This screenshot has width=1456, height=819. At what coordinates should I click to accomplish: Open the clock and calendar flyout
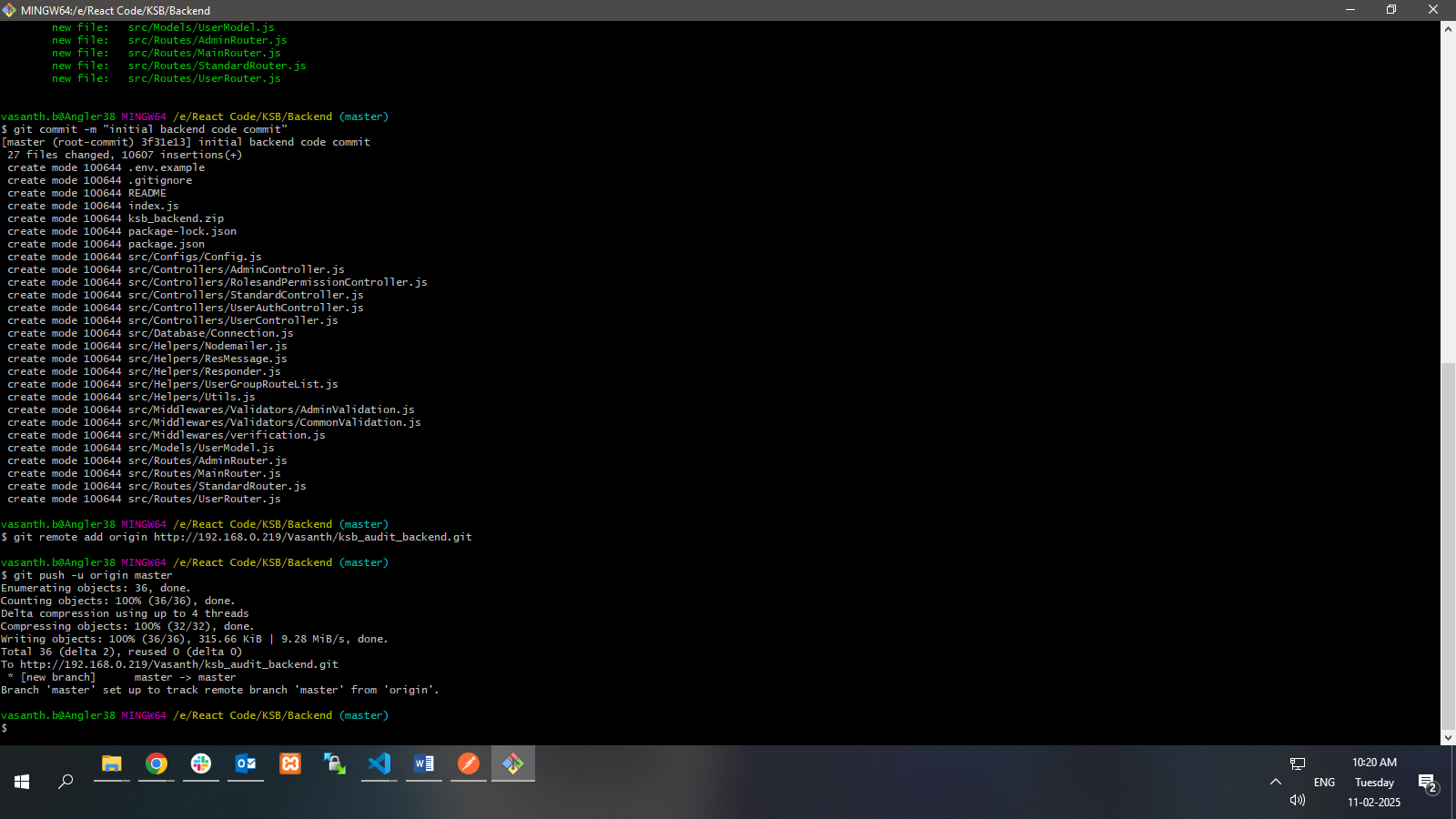tap(1374, 782)
